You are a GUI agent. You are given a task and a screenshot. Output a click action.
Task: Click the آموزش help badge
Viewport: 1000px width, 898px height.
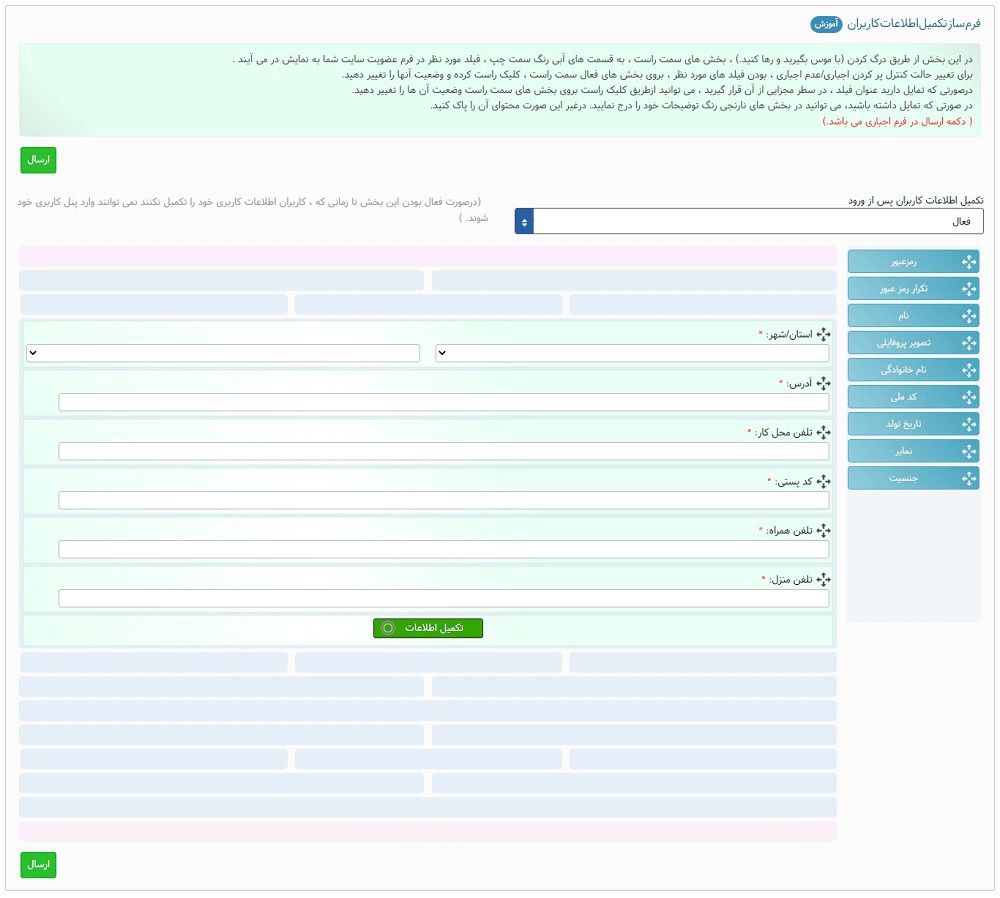tap(825, 23)
